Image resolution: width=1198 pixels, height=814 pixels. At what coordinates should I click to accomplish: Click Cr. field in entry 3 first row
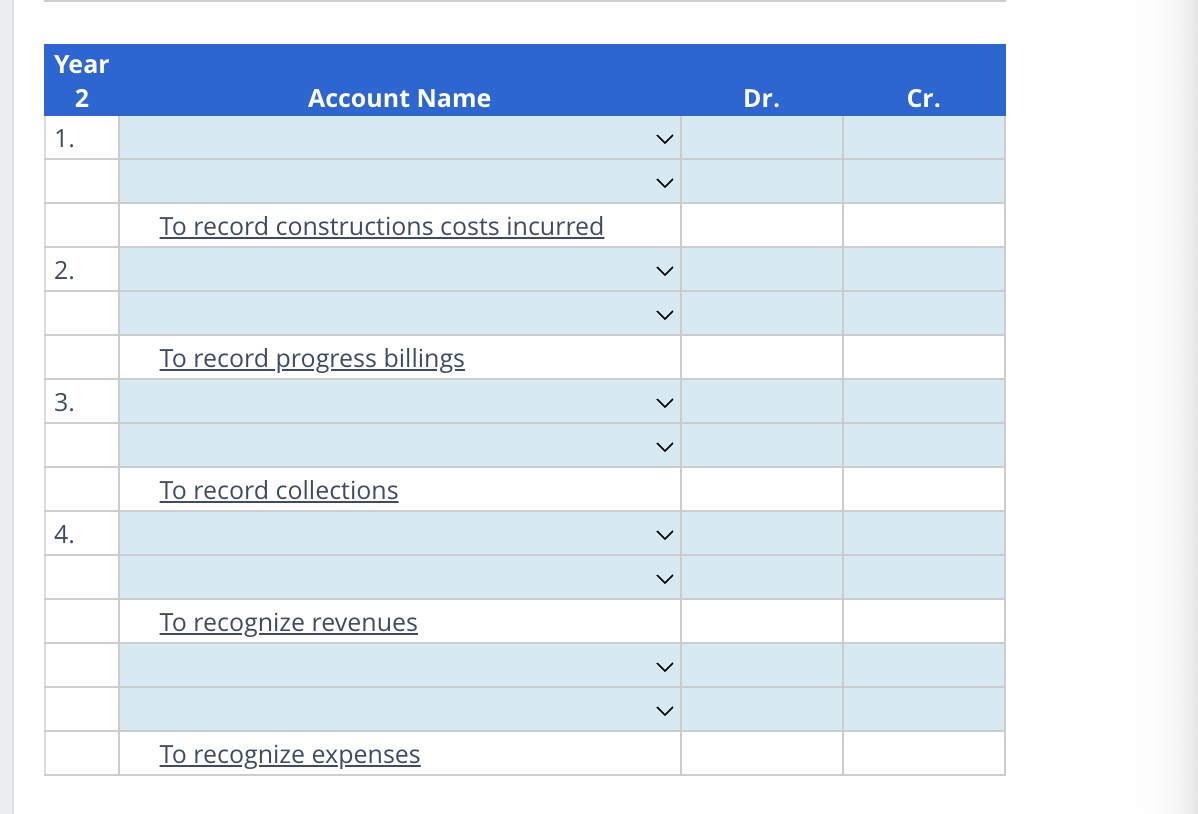pos(924,402)
